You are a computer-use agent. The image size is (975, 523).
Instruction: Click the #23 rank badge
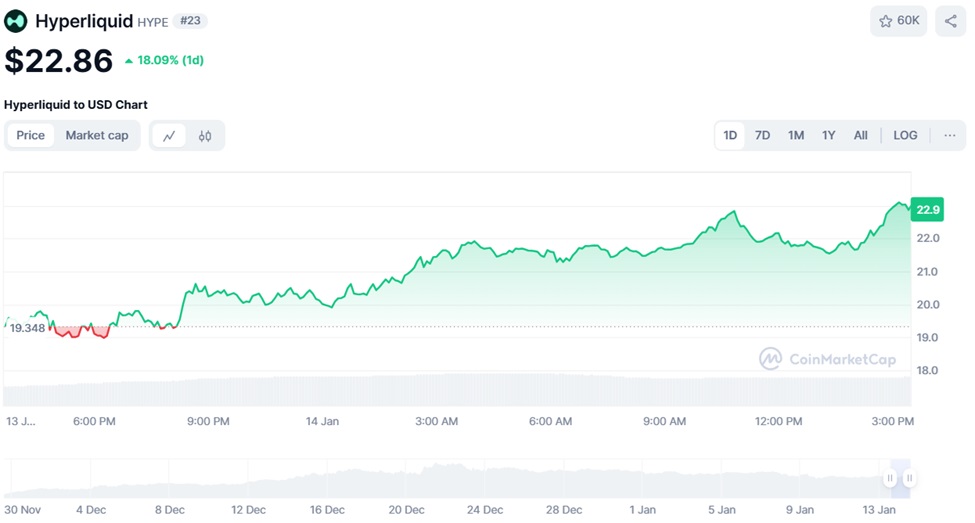tap(190, 21)
